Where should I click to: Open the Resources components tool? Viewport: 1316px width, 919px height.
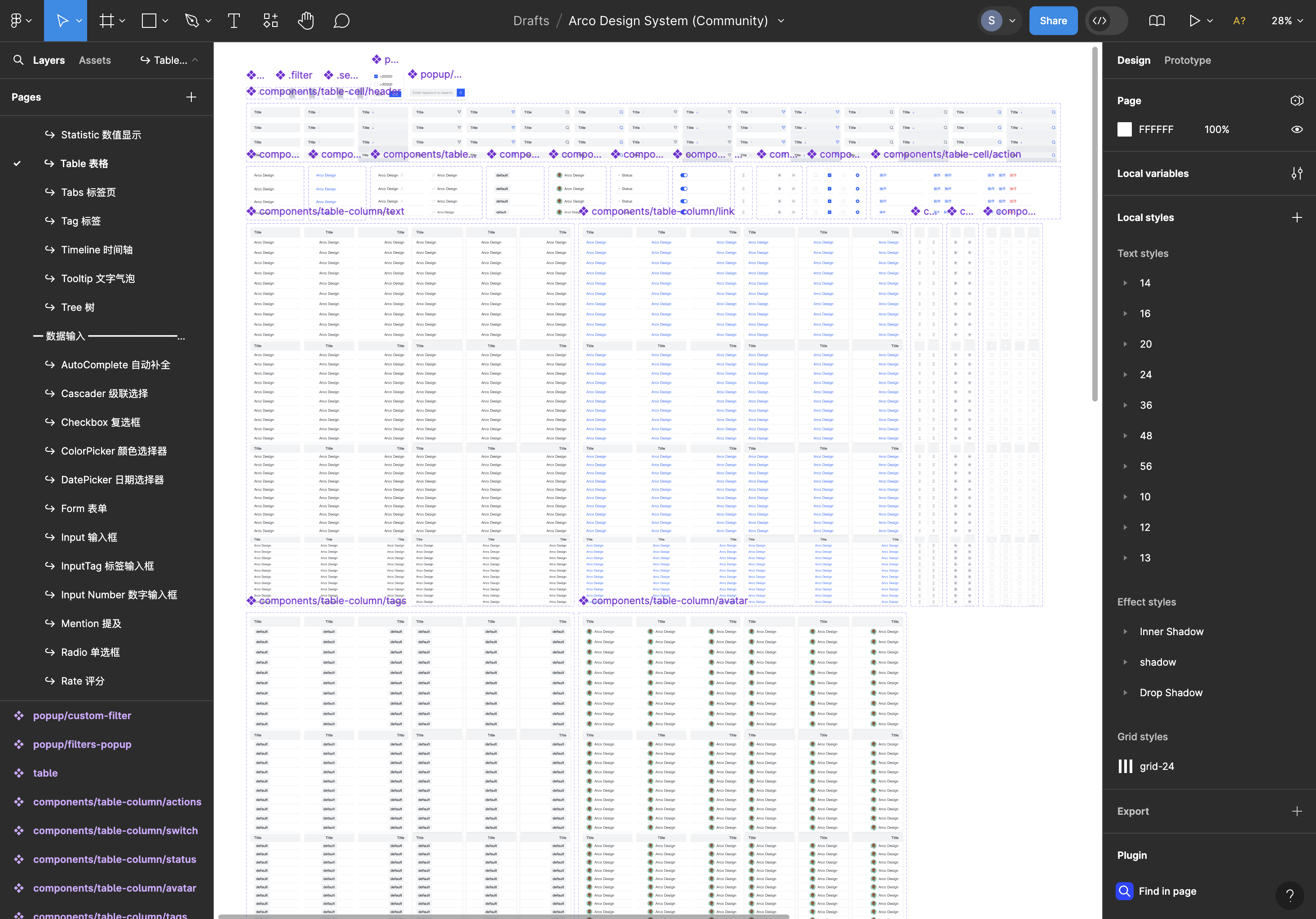(x=270, y=21)
